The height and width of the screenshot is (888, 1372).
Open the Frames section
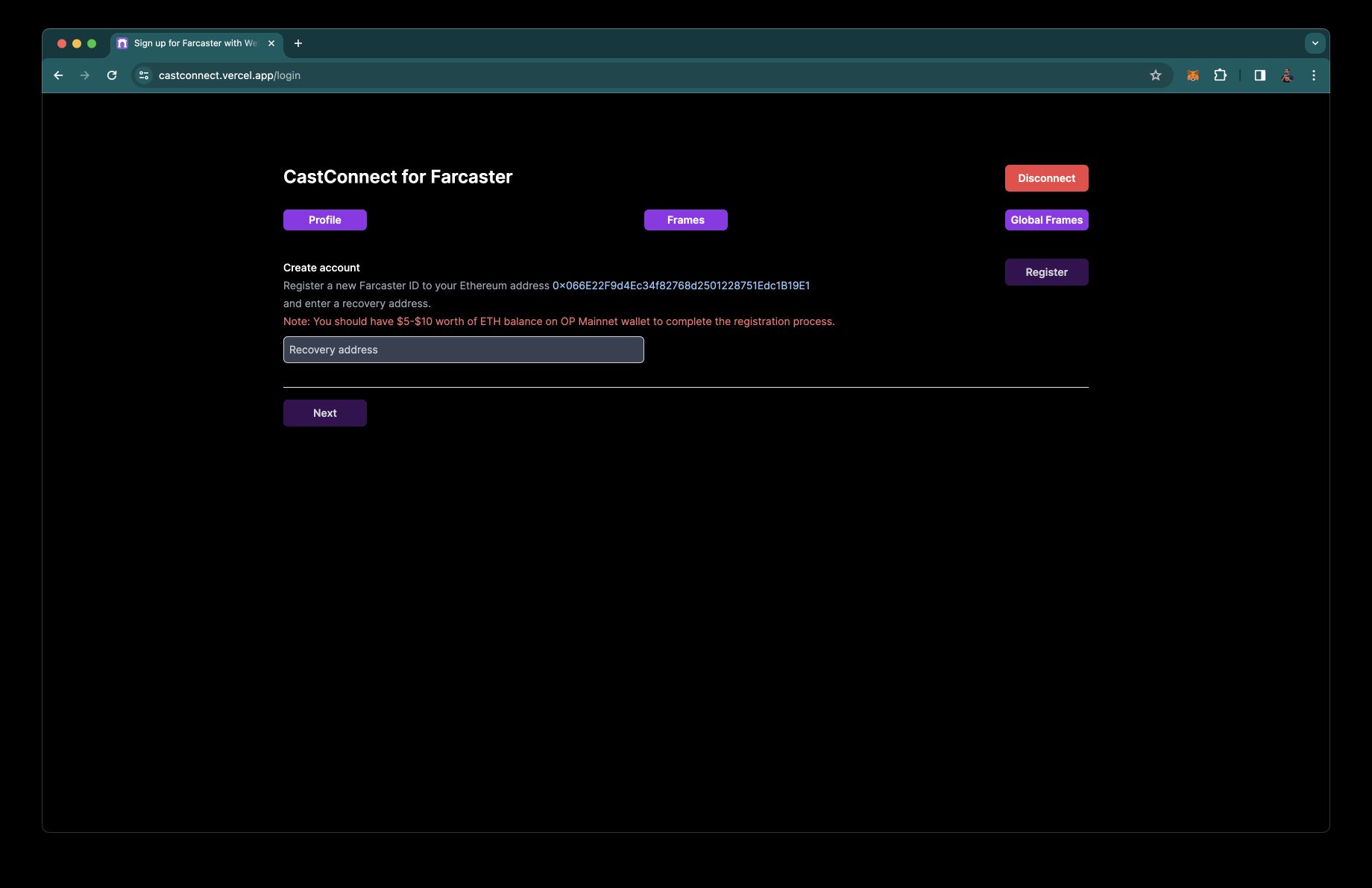(x=686, y=220)
